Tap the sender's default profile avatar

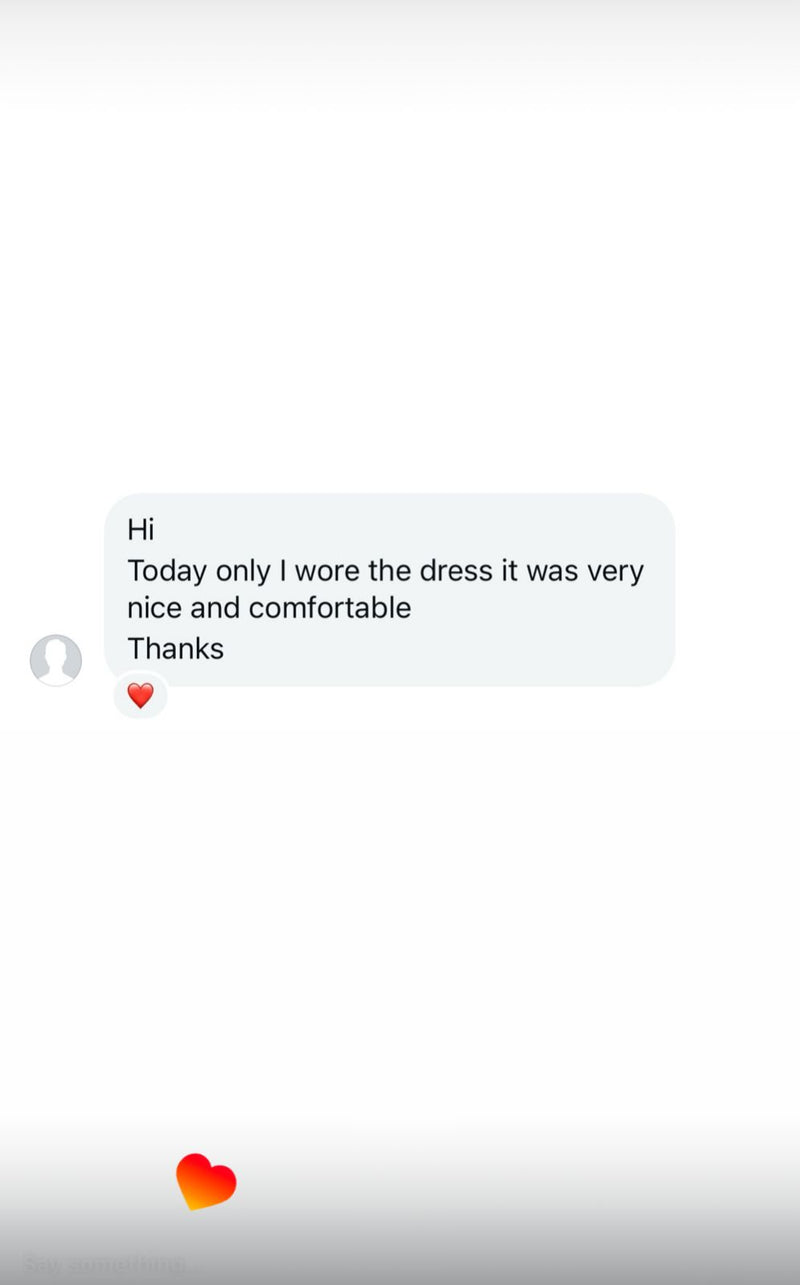tap(56, 660)
